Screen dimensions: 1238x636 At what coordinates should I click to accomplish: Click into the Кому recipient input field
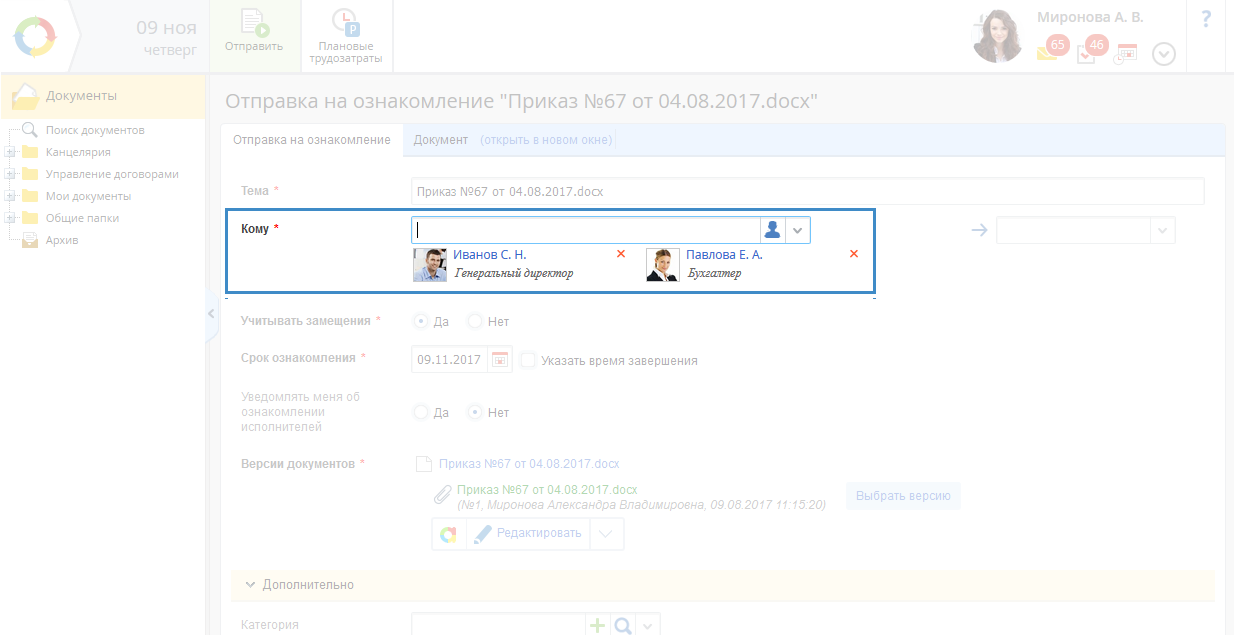coord(585,230)
